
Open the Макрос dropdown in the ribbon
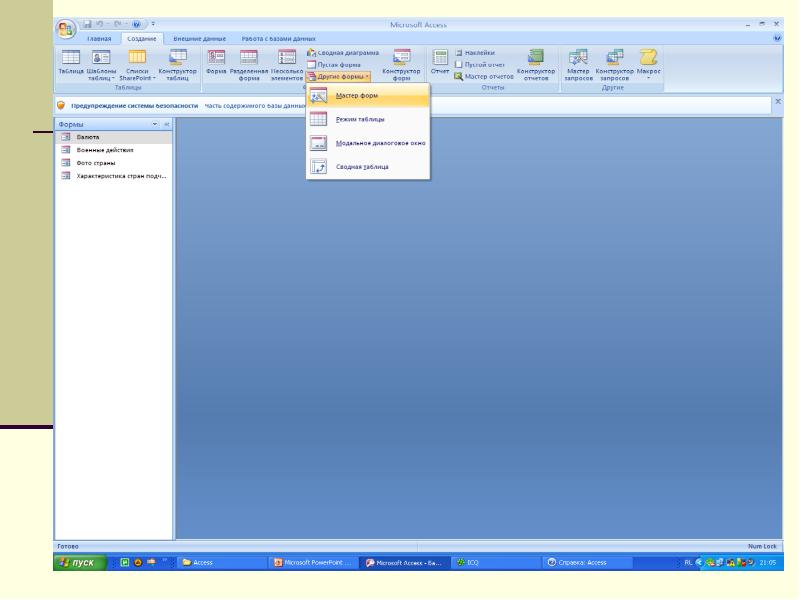648,65
